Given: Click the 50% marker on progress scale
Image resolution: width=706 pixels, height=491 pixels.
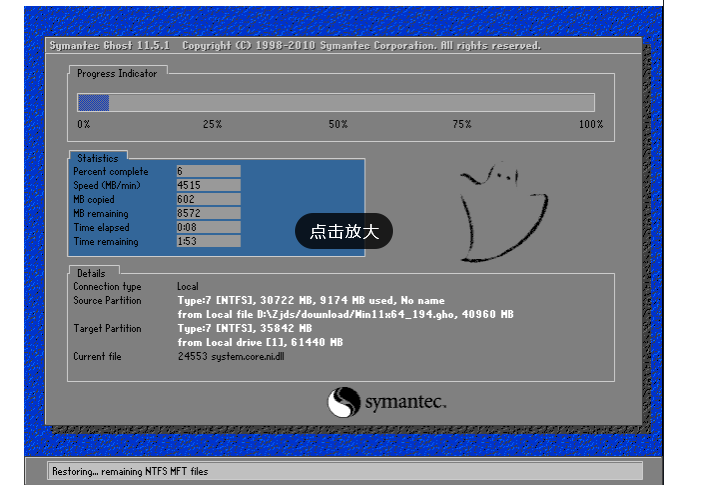Looking at the screenshot, I should point(338,124).
